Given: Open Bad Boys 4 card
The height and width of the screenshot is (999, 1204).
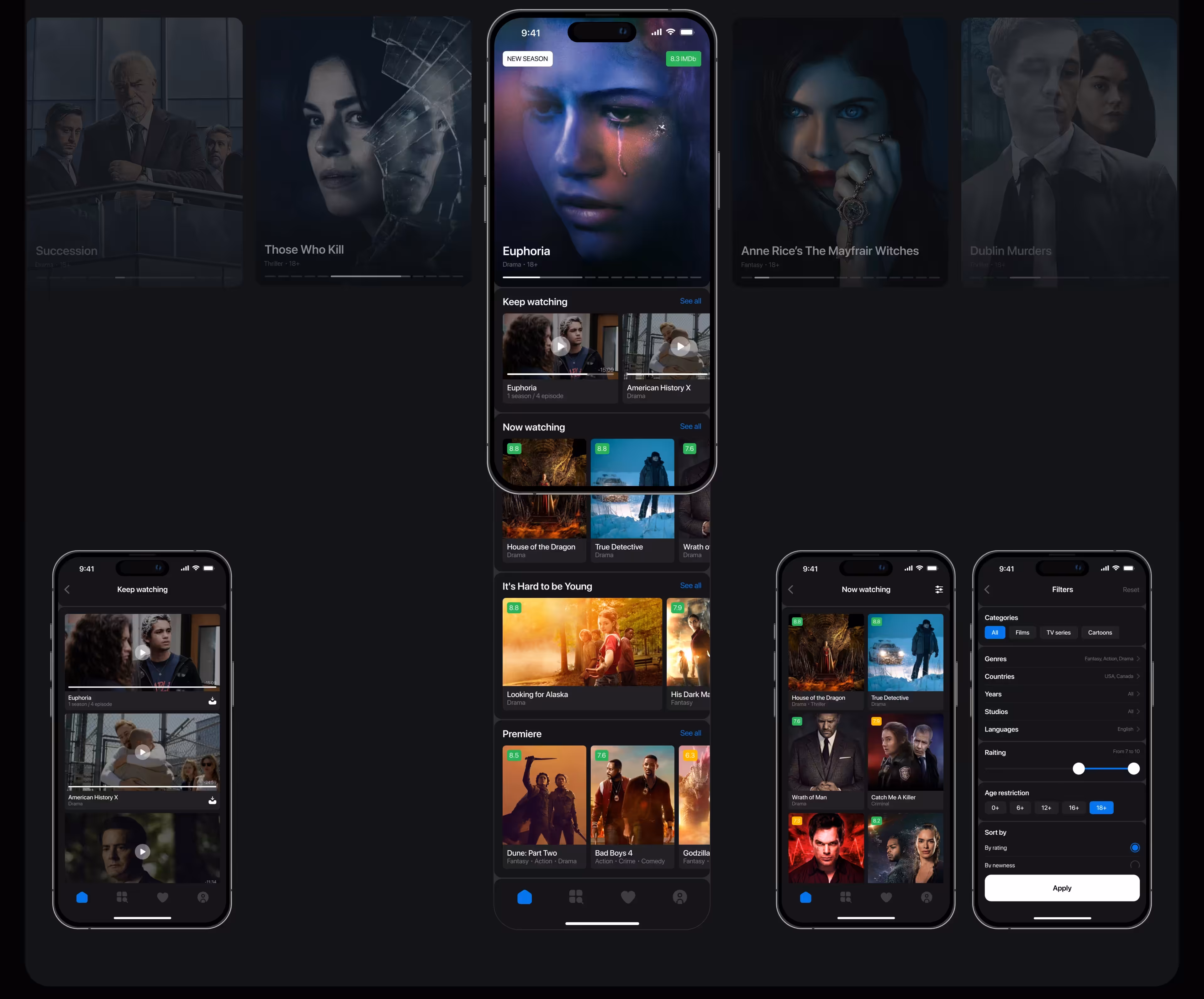Looking at the screenshot, I should [x=632, y=806].
